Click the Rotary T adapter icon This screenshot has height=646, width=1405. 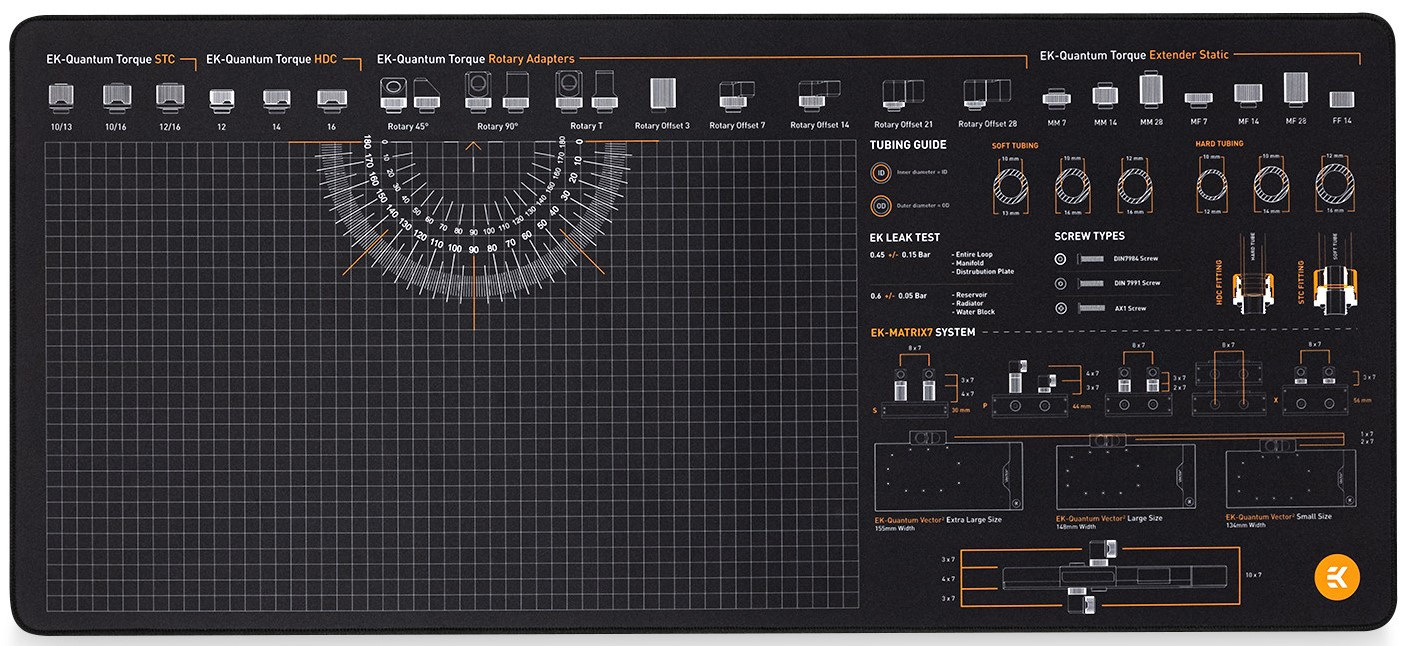point(585,95)
